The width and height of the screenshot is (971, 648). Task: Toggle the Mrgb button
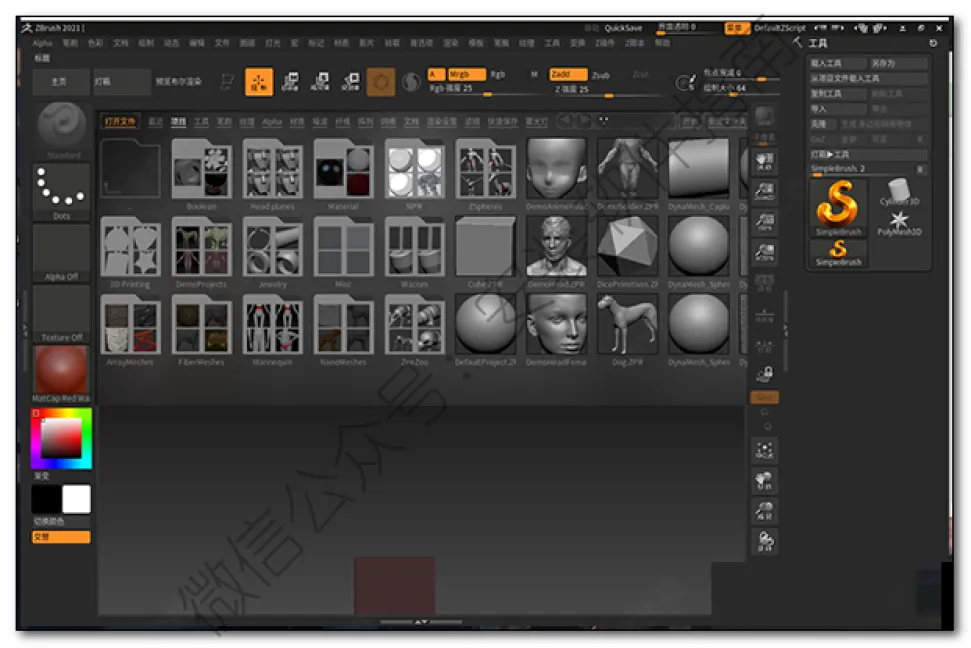coord(466,74)
